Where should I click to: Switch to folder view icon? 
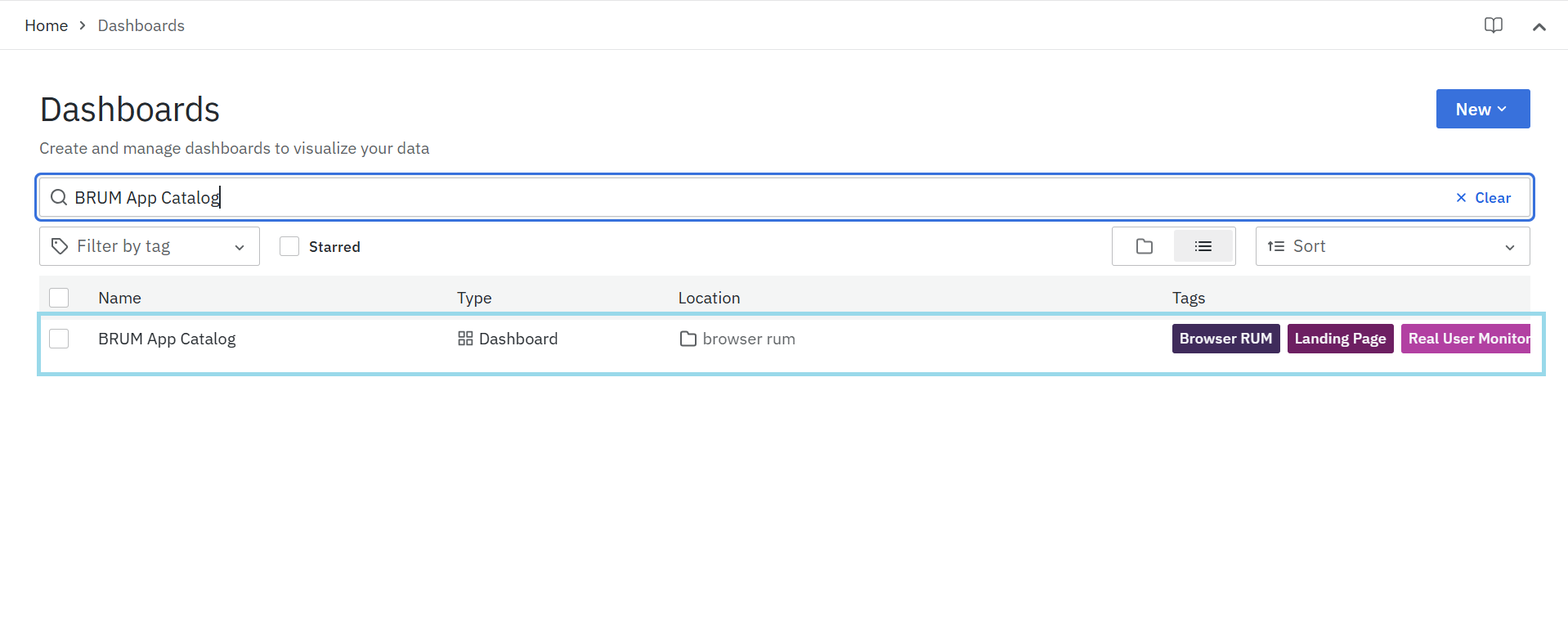pyautogui.click(x=1144, y=246)
